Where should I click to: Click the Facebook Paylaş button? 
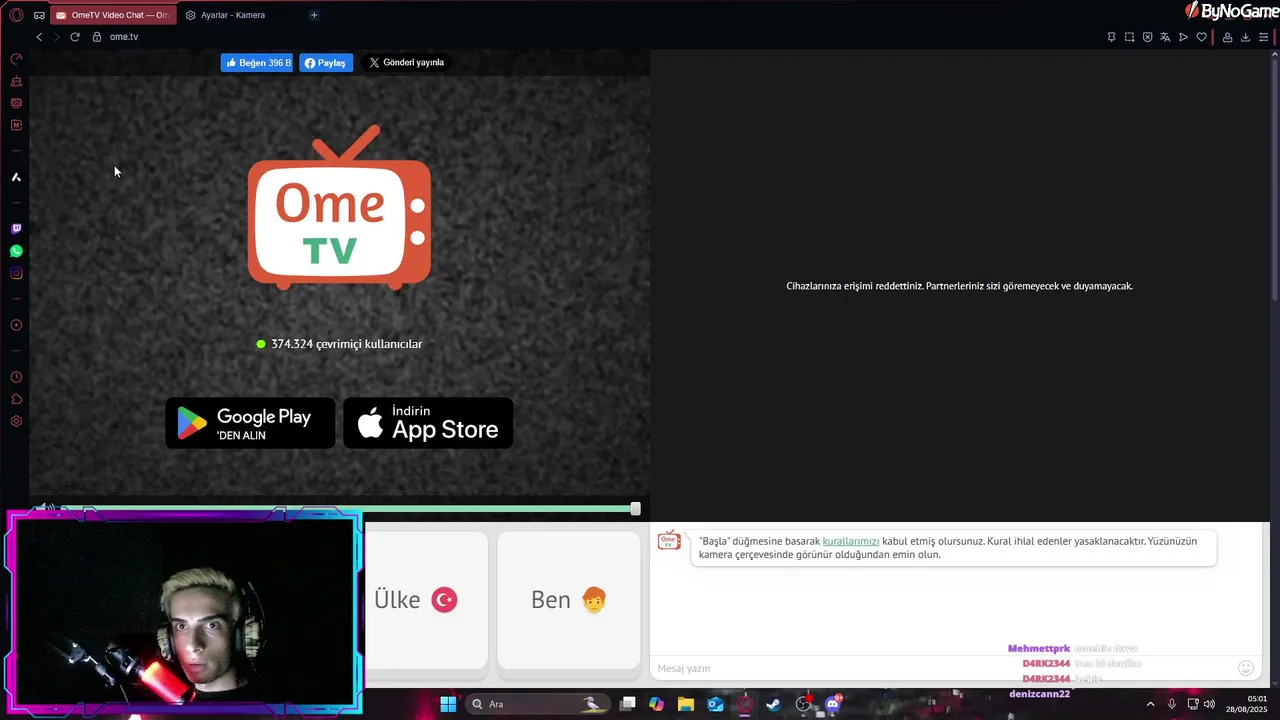(326, 62)
